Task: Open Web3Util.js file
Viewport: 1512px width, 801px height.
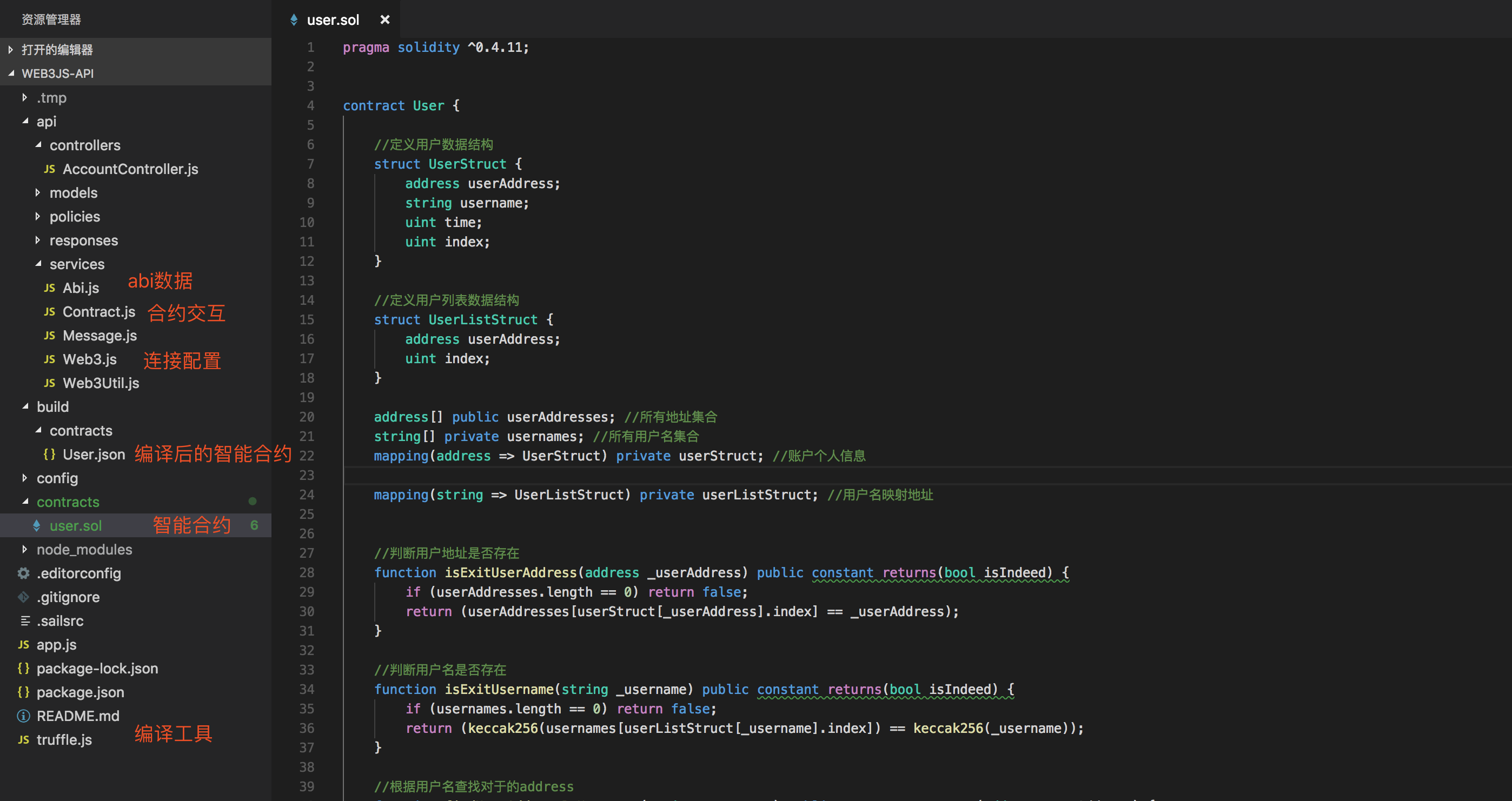Action: (x=101, y=383)
